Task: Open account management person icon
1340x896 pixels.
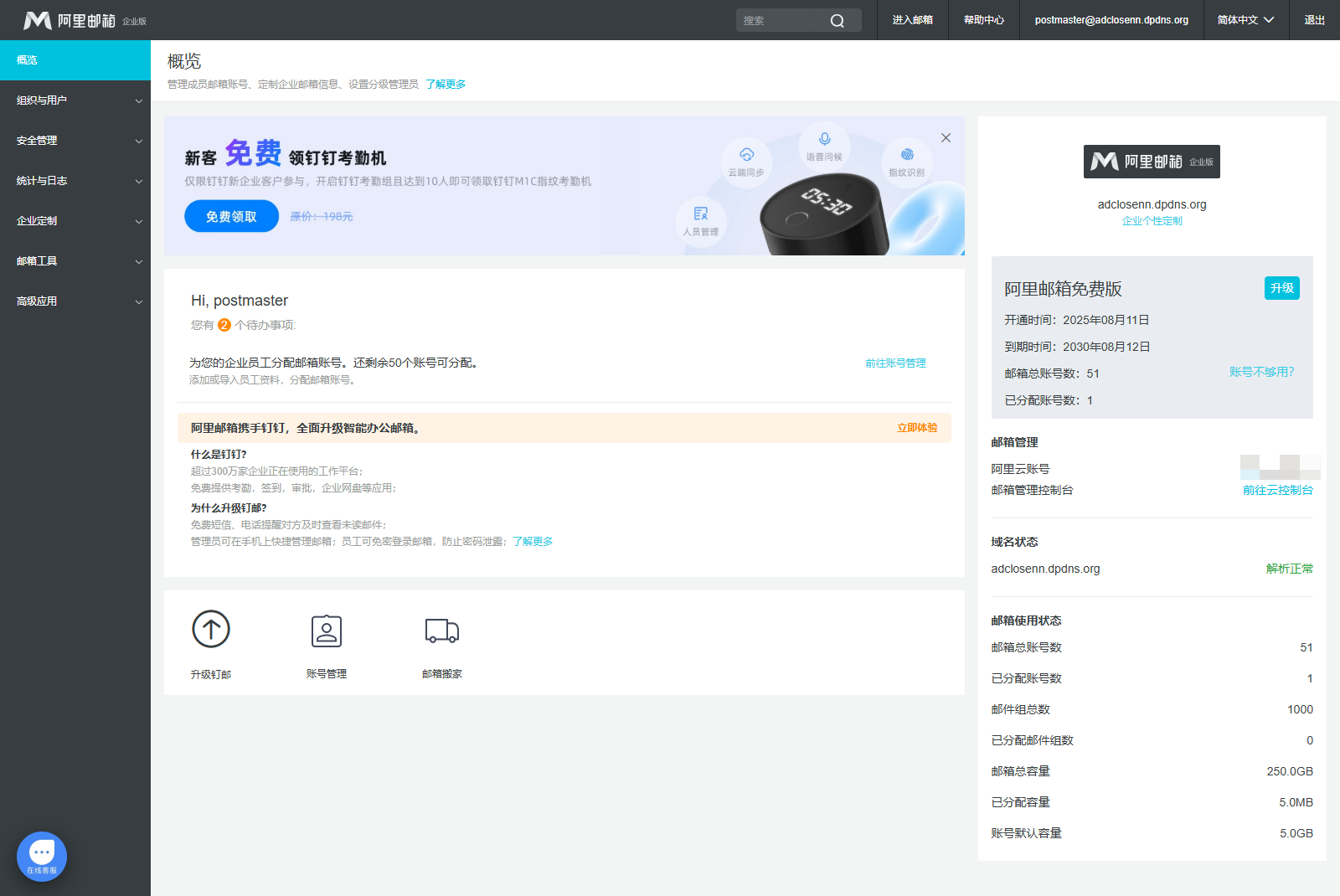Action: tap(327, 631)
